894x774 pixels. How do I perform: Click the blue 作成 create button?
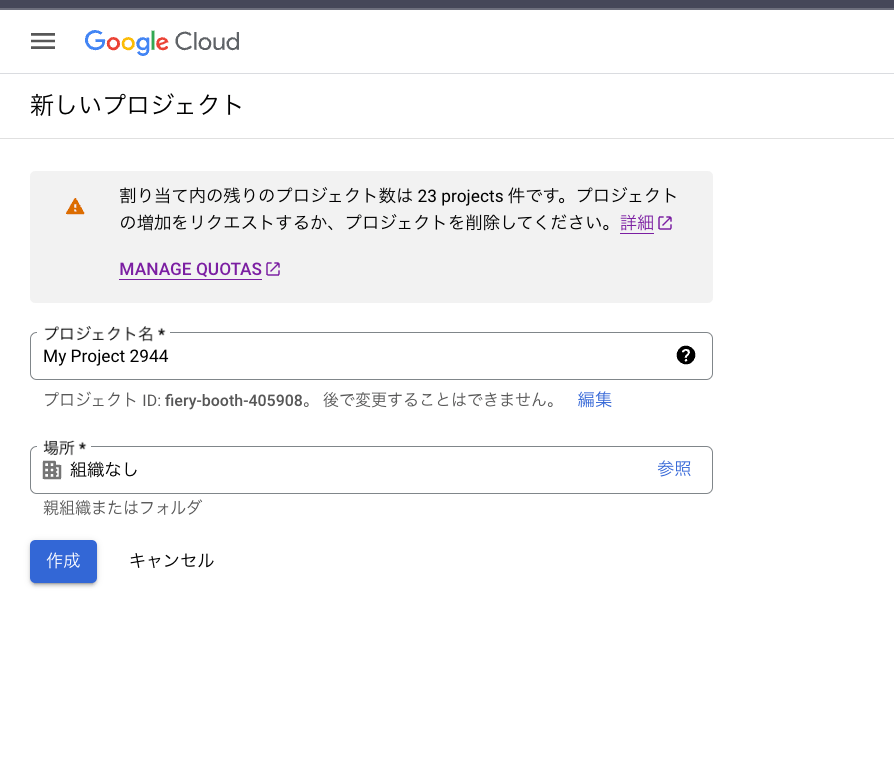63,561
